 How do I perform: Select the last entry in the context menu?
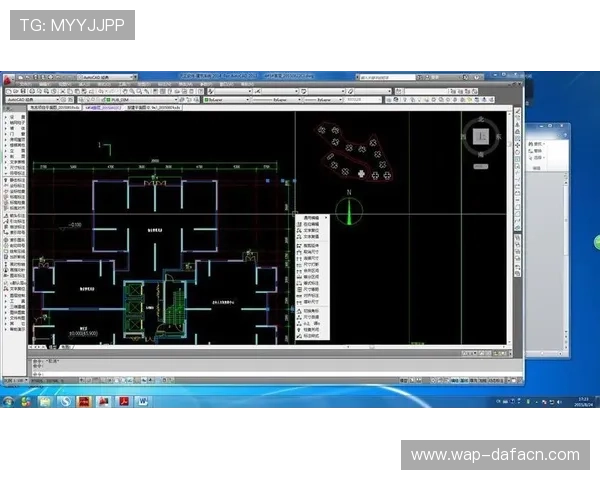pyautogui.click(x=310, y=336)
